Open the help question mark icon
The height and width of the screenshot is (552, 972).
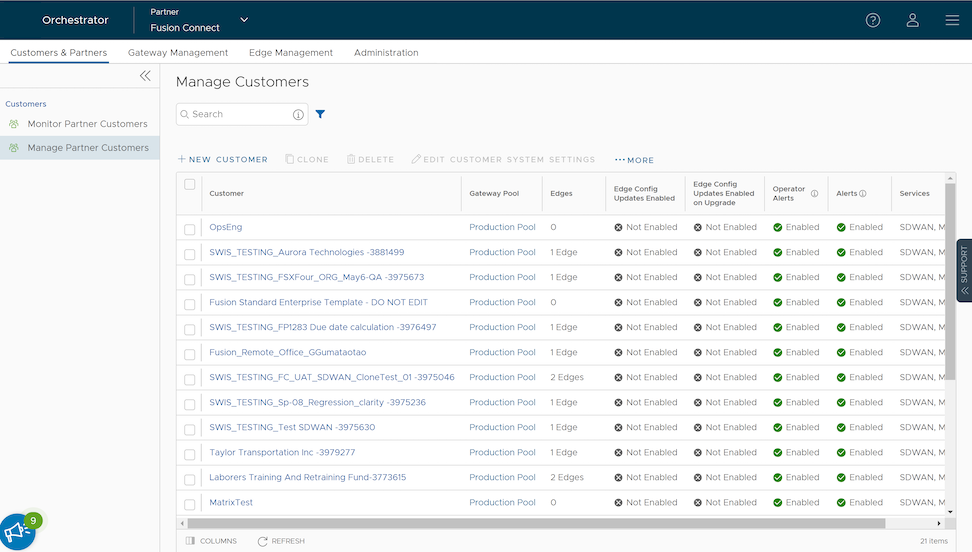click(x=873, y=20)
